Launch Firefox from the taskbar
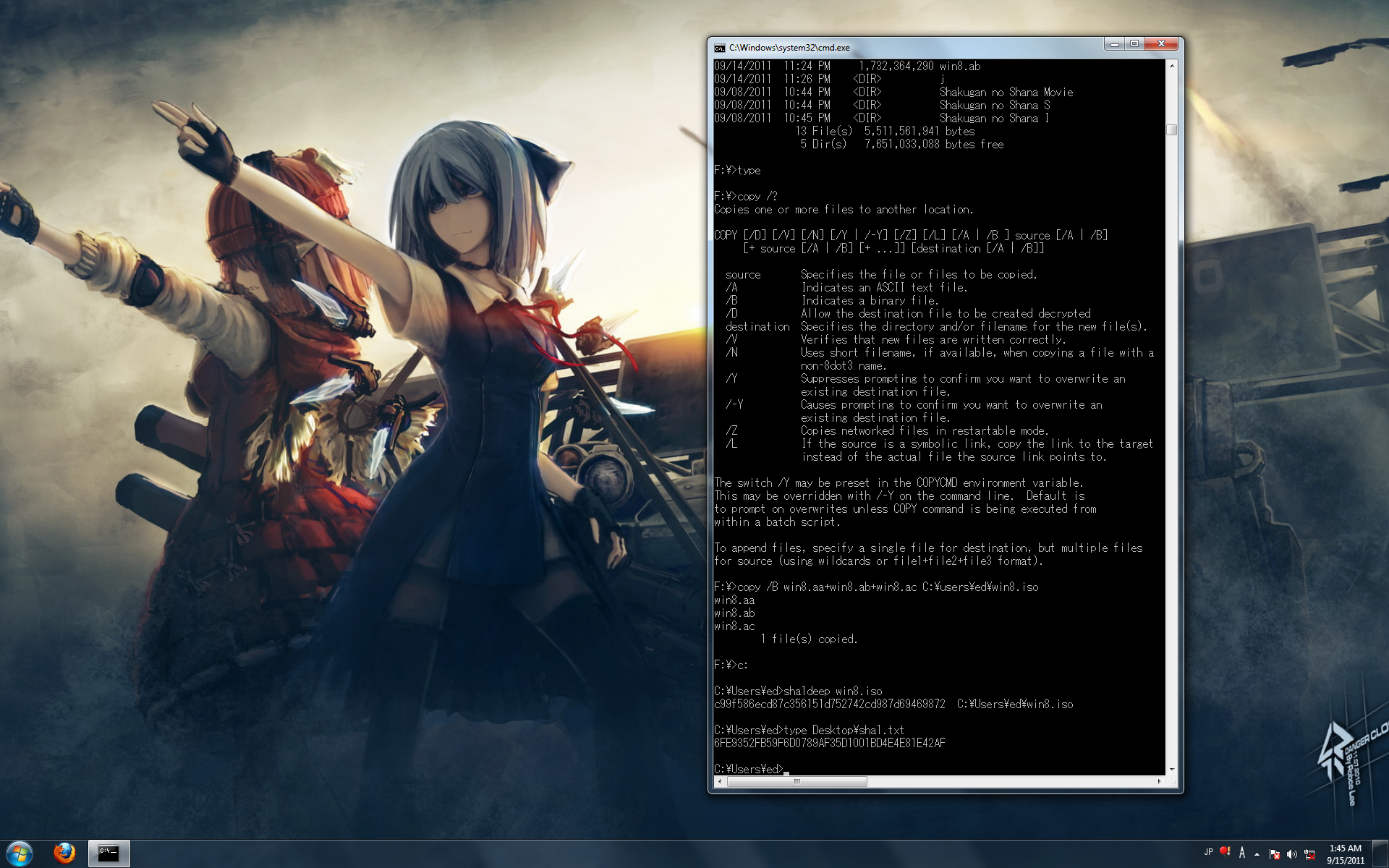 pyautogui.click(x=64, y=854)
